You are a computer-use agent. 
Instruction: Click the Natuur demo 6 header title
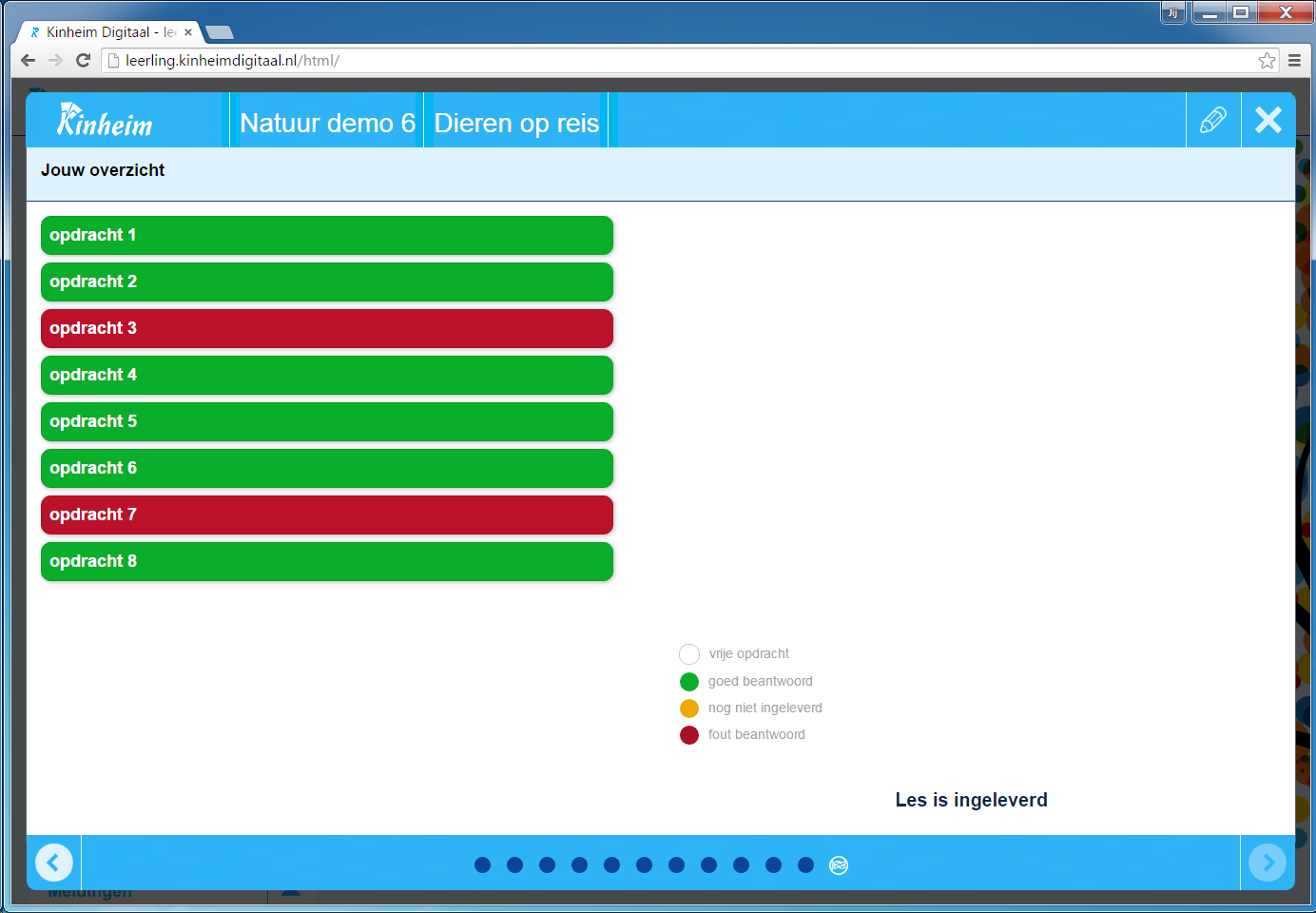coord(327,123)
